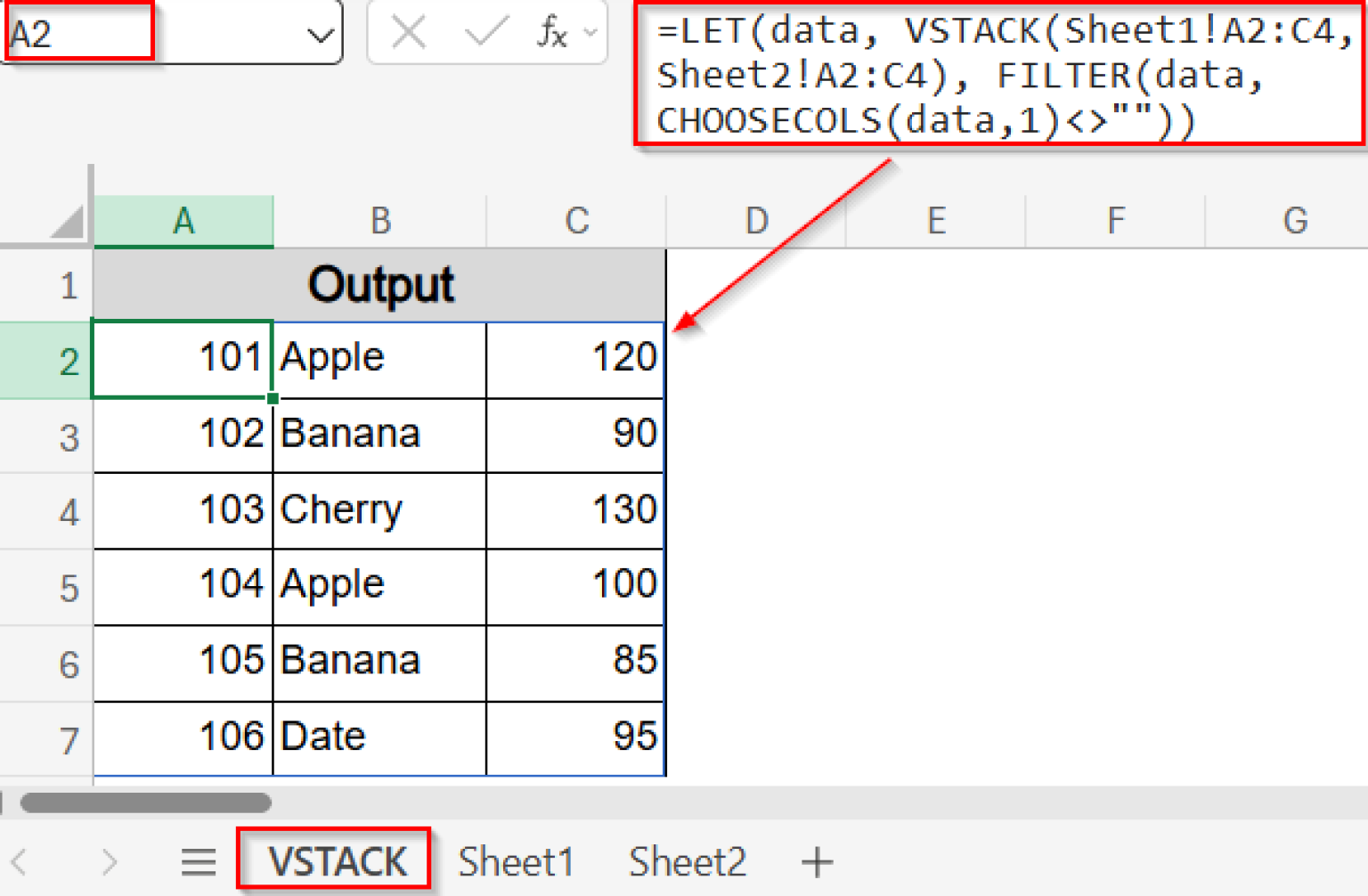Switch to the Sheet2 tab

coord(687,861)
